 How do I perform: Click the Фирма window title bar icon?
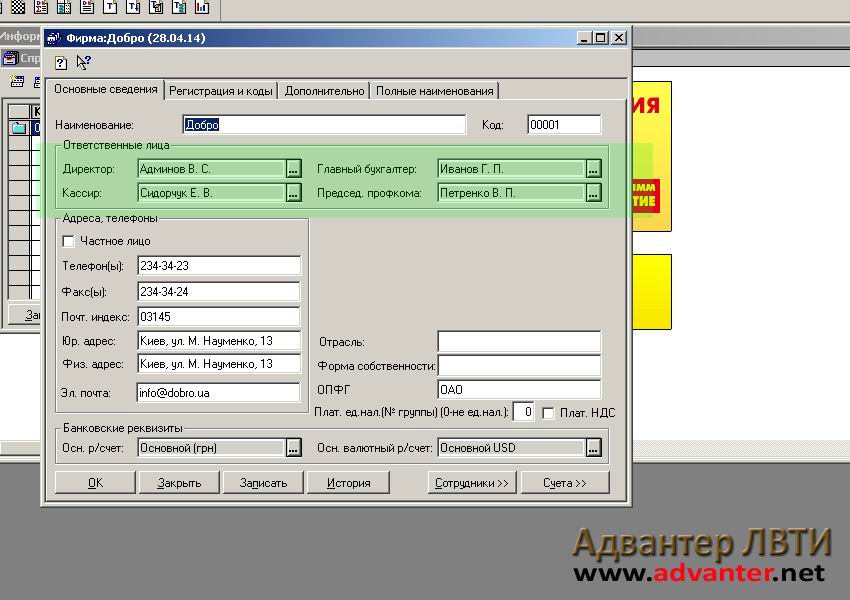coord(54,38)
